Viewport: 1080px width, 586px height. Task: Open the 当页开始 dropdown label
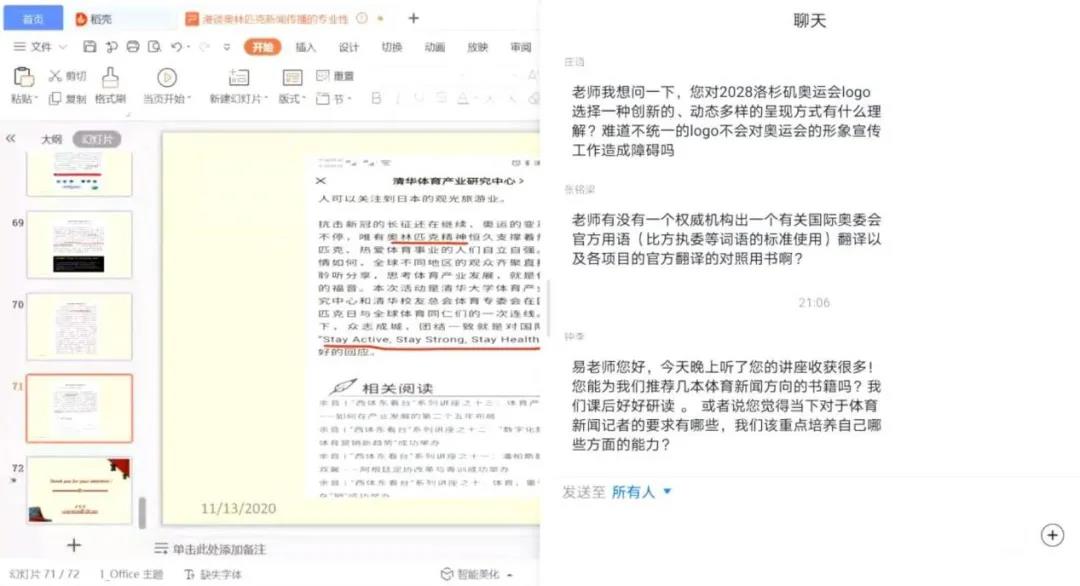[167, 98]
